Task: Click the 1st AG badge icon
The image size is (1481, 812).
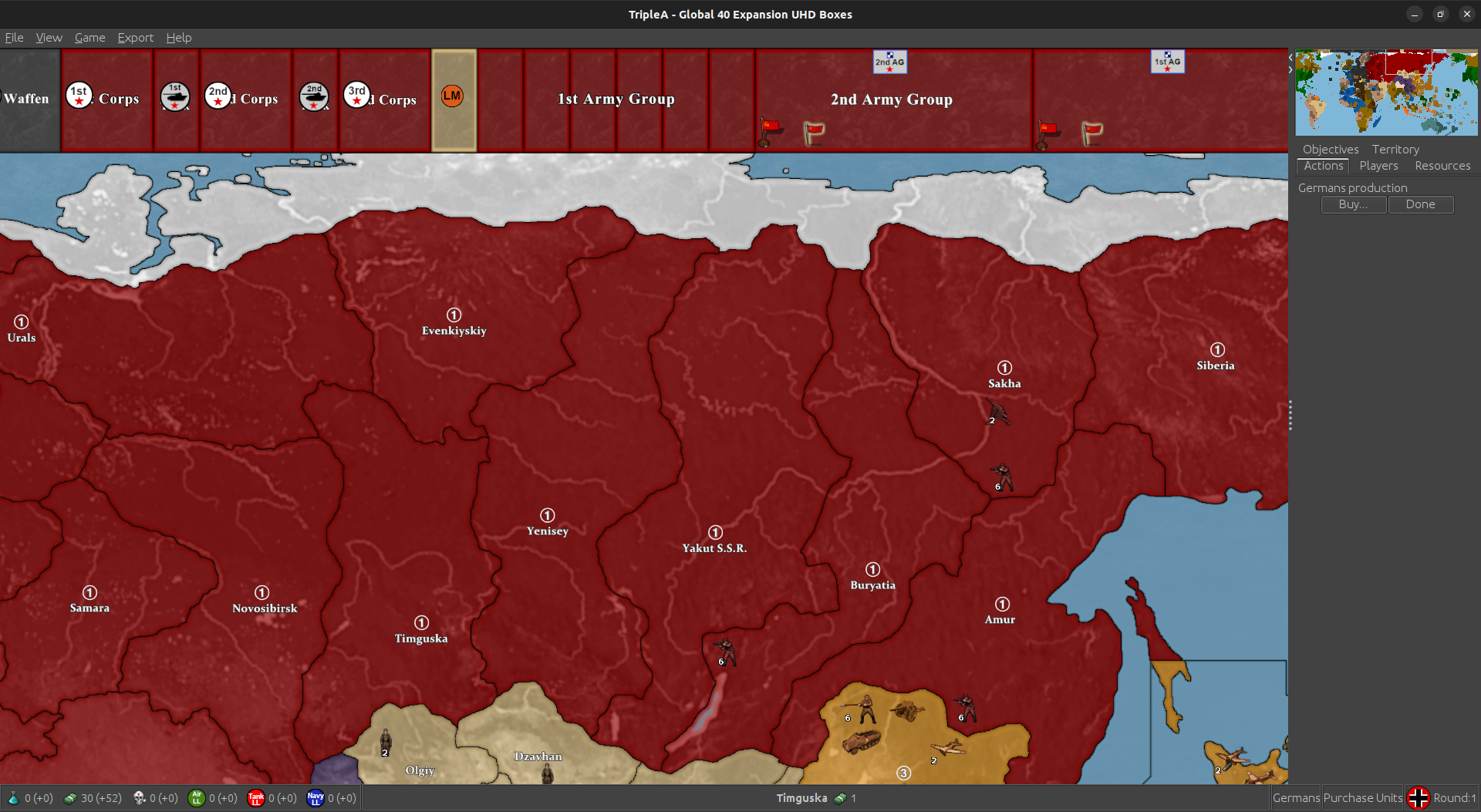Action: (1167, 62)
